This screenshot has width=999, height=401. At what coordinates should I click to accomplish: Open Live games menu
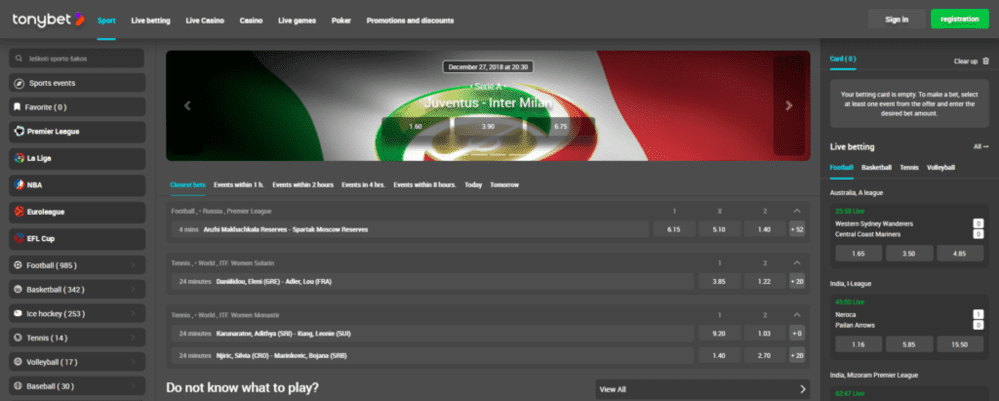click(x=297, y=20)
